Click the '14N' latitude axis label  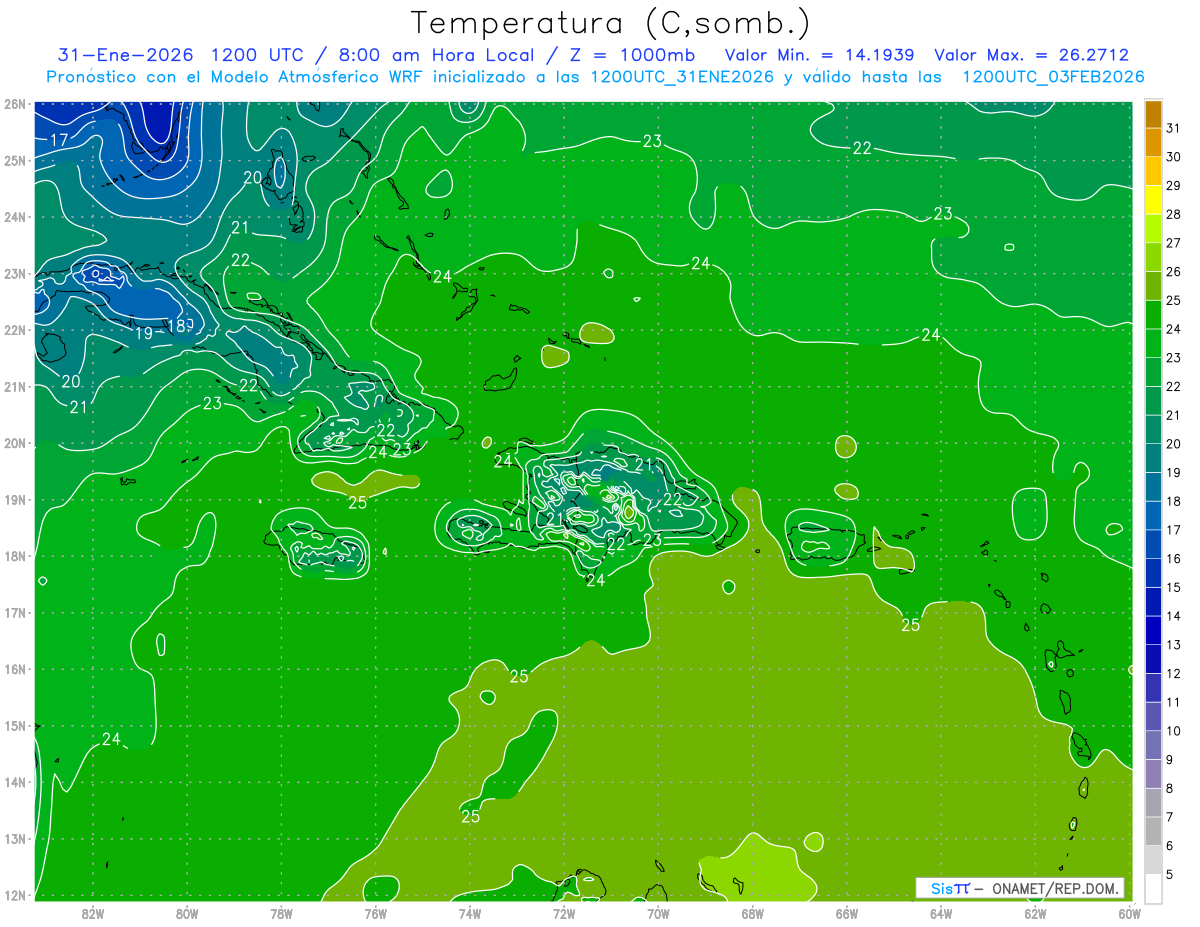(15, 782)
